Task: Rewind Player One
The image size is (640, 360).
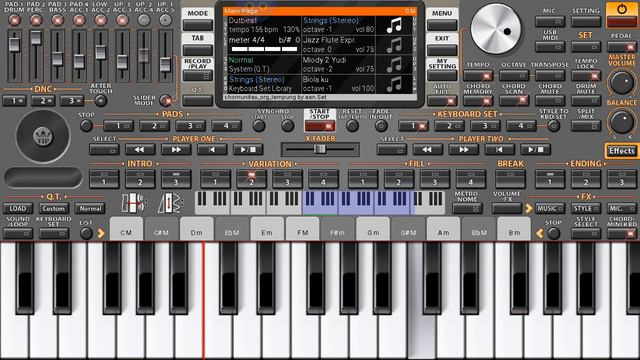Action: (140, 150)
